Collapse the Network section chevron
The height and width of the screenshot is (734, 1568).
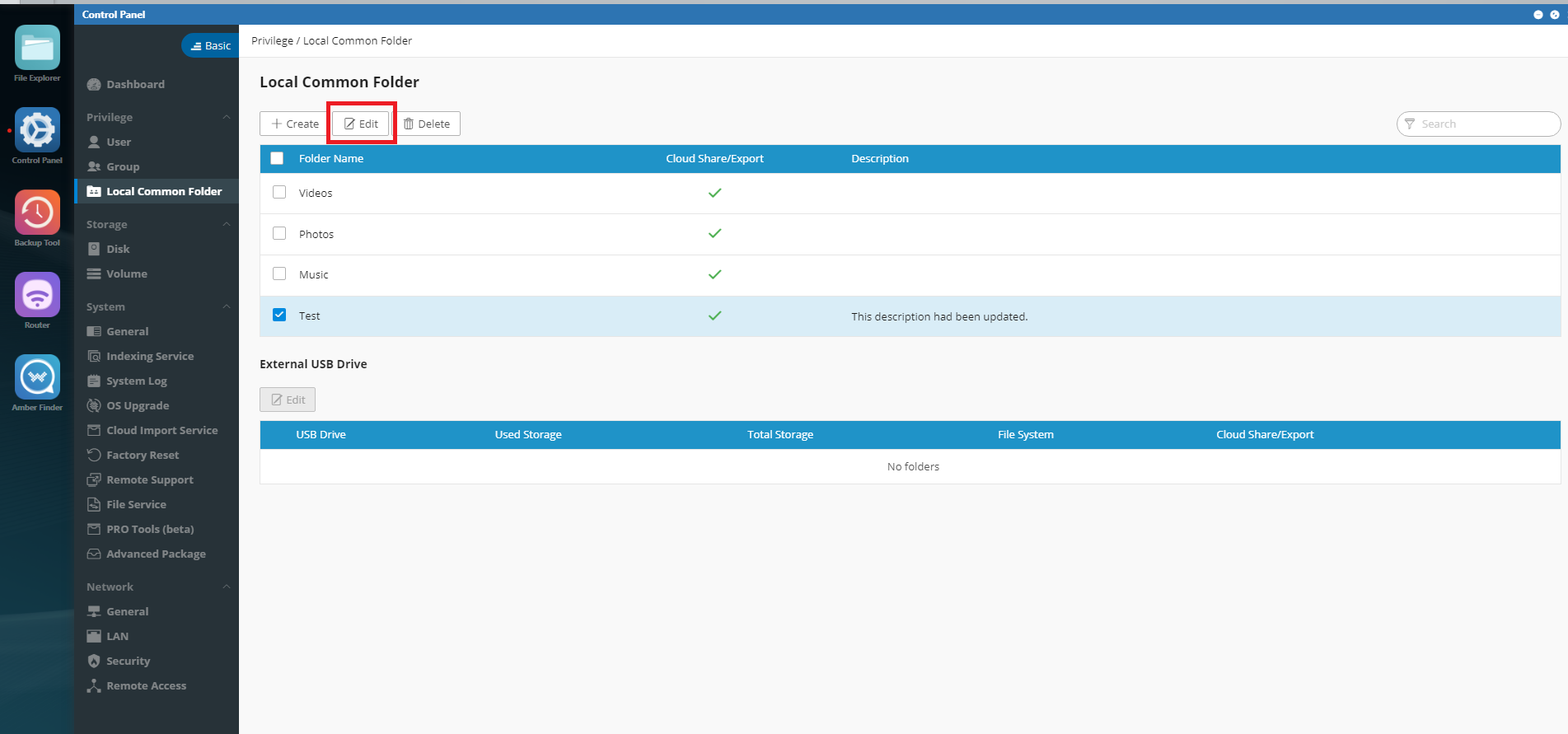point(227,587)
